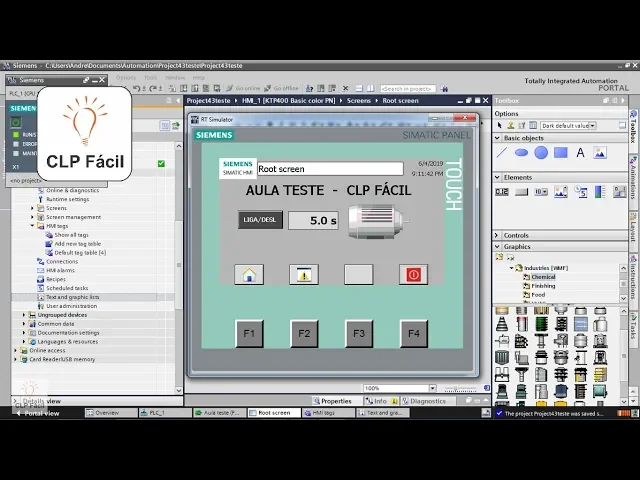Screen dimensions: 640x480
Task: Click the Go offline toolbar button
Action: point(281,88)
